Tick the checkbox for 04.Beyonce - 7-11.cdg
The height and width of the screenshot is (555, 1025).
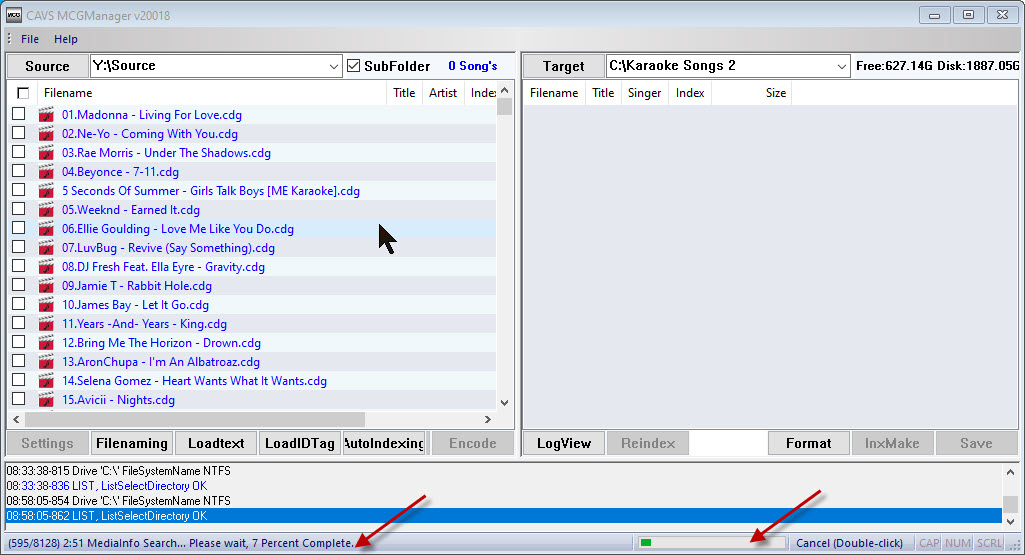(18, 171)
